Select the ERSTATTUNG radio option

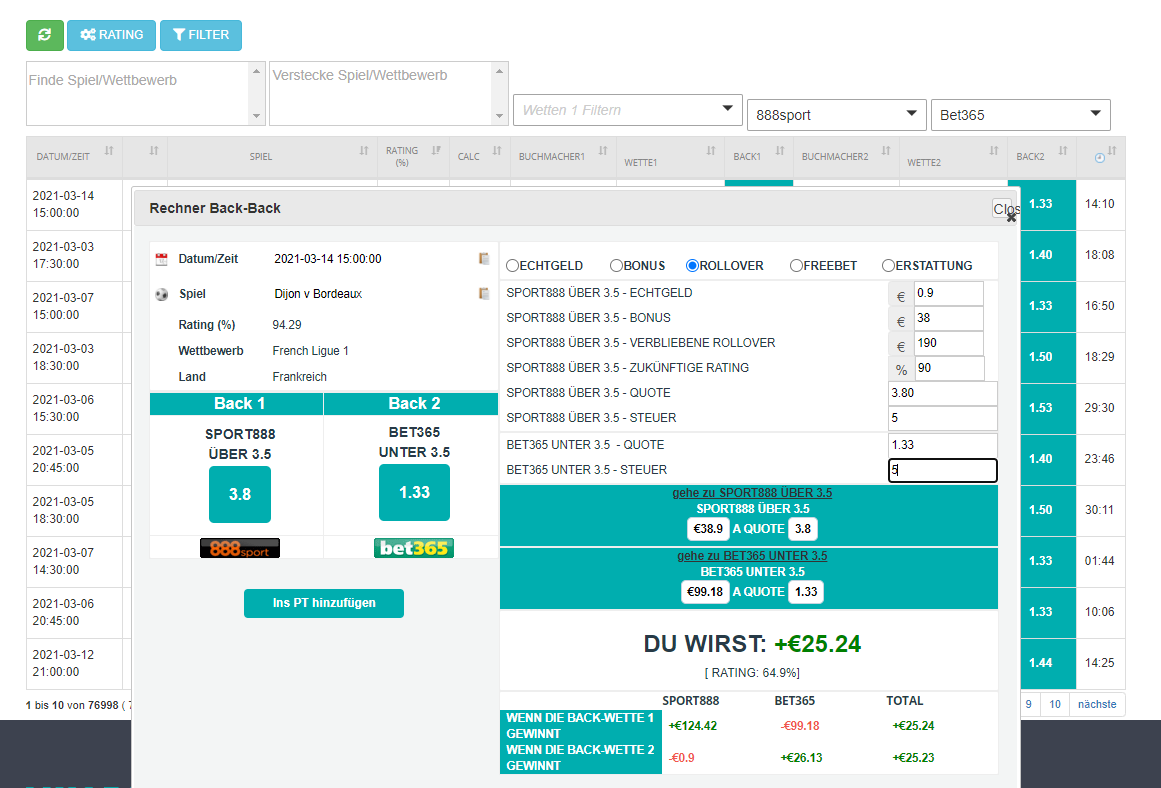(x=889, y=265)
